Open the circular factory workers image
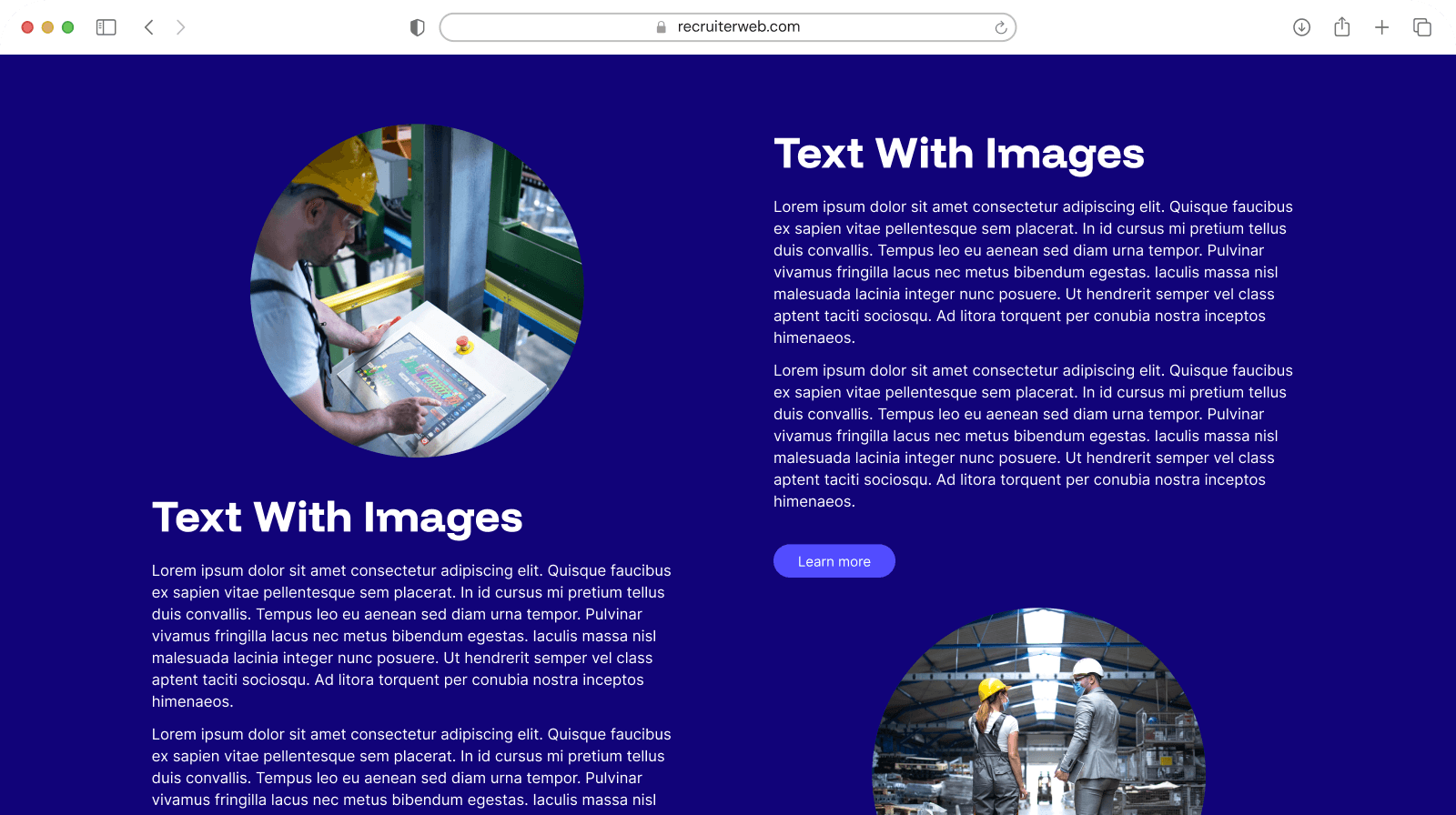Screen dimensions: 1456x815 tap(1038, 711)
